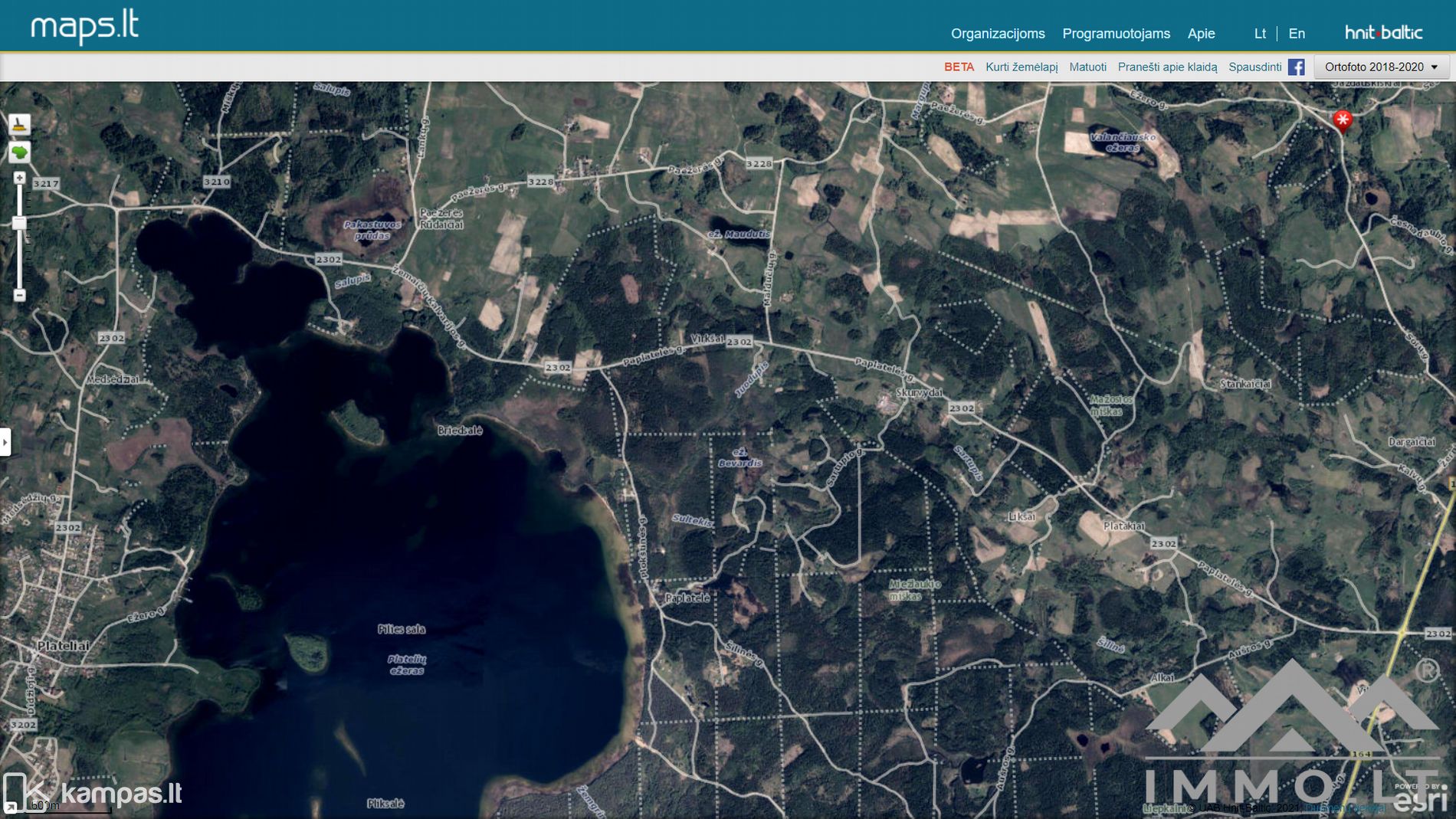The width and height of the screenshot is (1456, 819).
Task: Switch language to En
Action: [1297, 34]
